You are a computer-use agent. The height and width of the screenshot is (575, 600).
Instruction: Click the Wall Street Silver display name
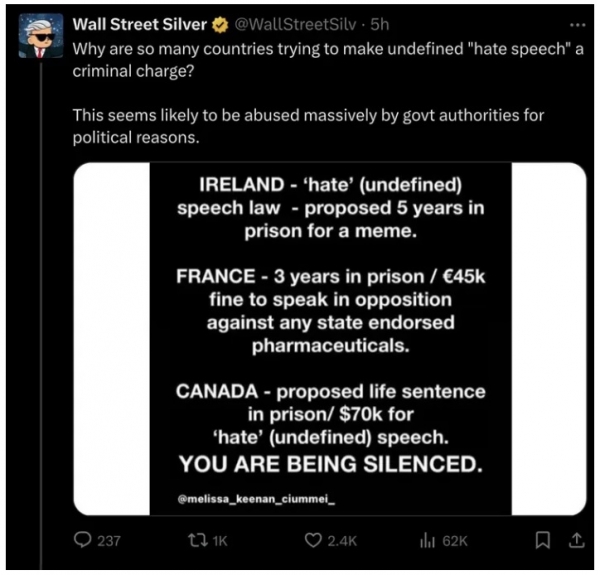140,24
